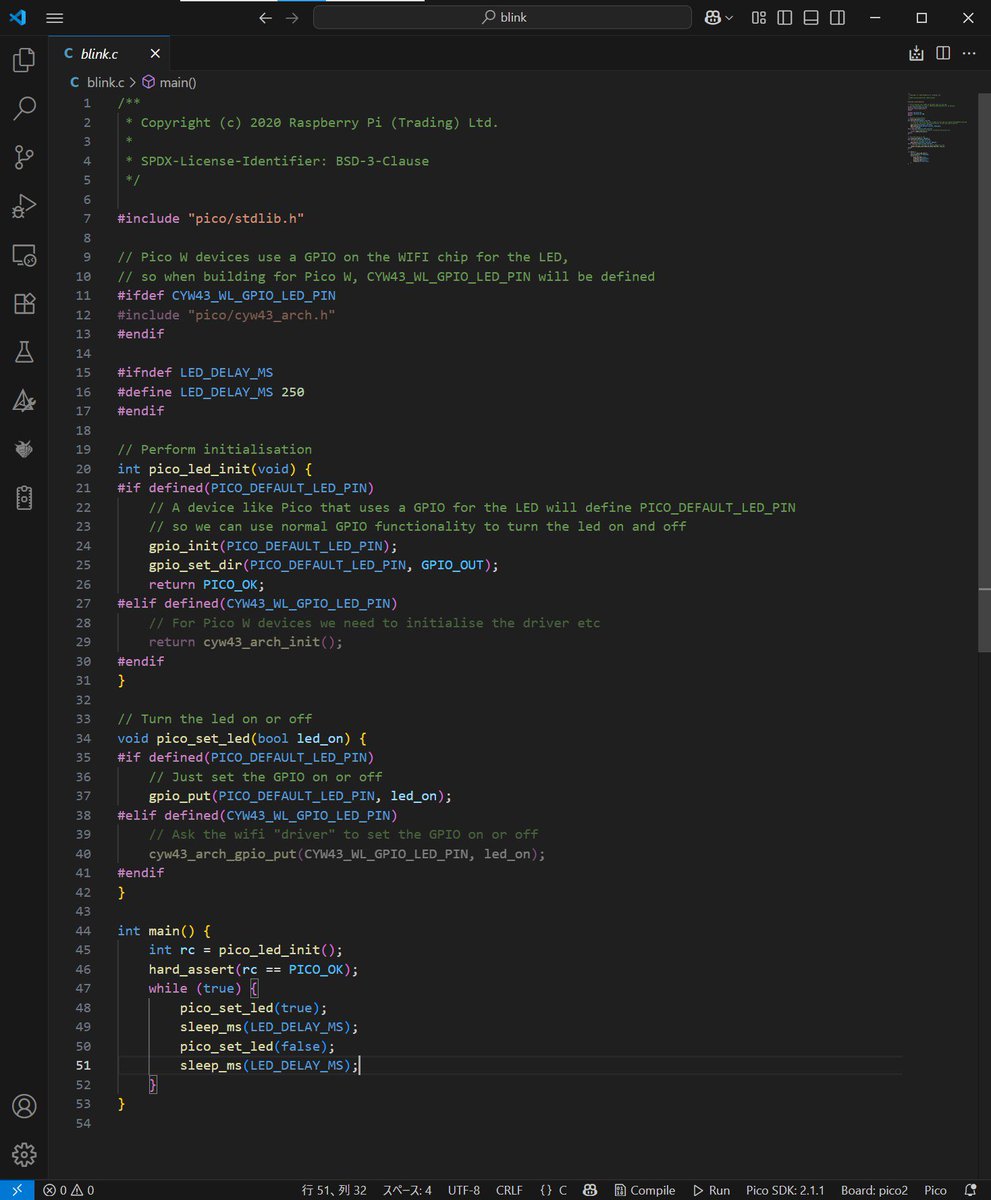Split the editor to the right
The height and width of the screenshot is (1200, 991).
coord(942,54)
